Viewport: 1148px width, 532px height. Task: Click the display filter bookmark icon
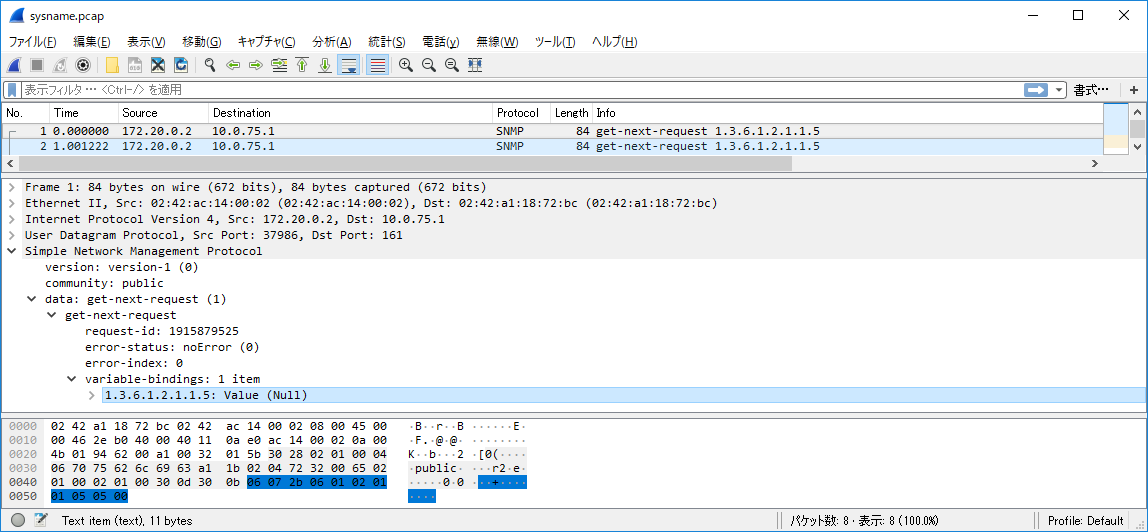click(x=12, y=90)
